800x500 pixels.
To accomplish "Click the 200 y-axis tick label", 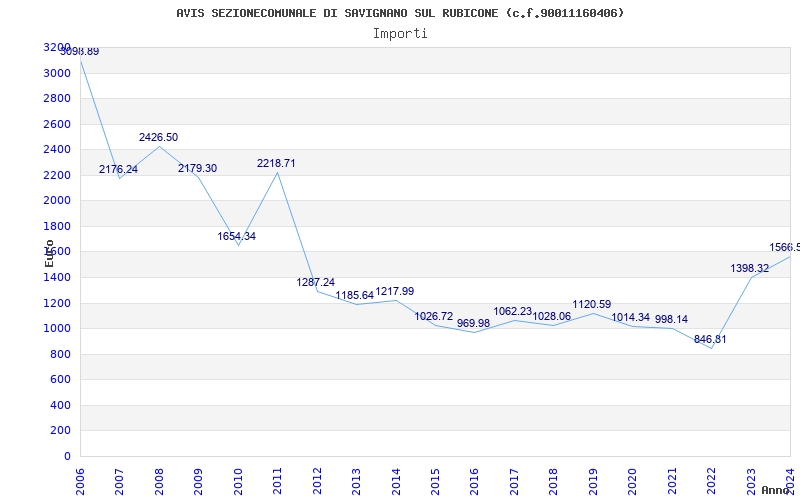I will [60, 431].
